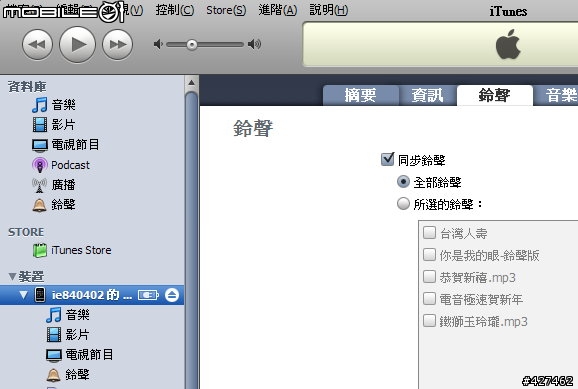Click the battery status icon on device row
The height and width of the screenshot is (389, 578).
(x=148, y=295)
